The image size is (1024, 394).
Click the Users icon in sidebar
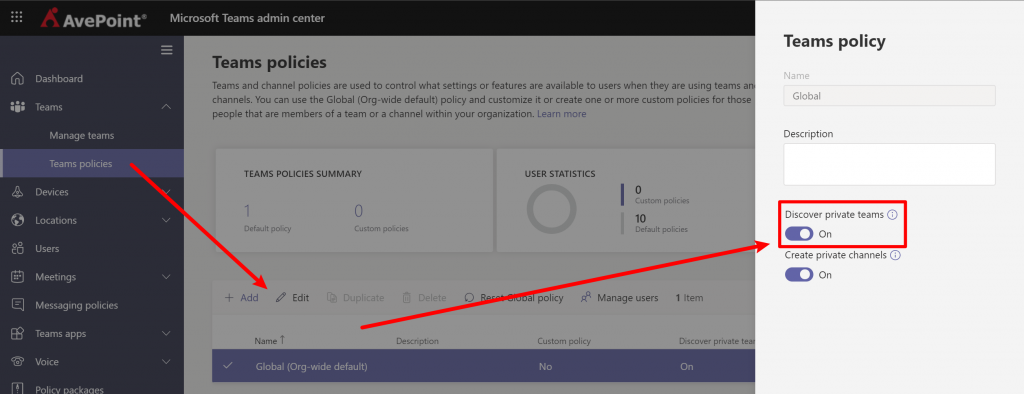(18, 248)
